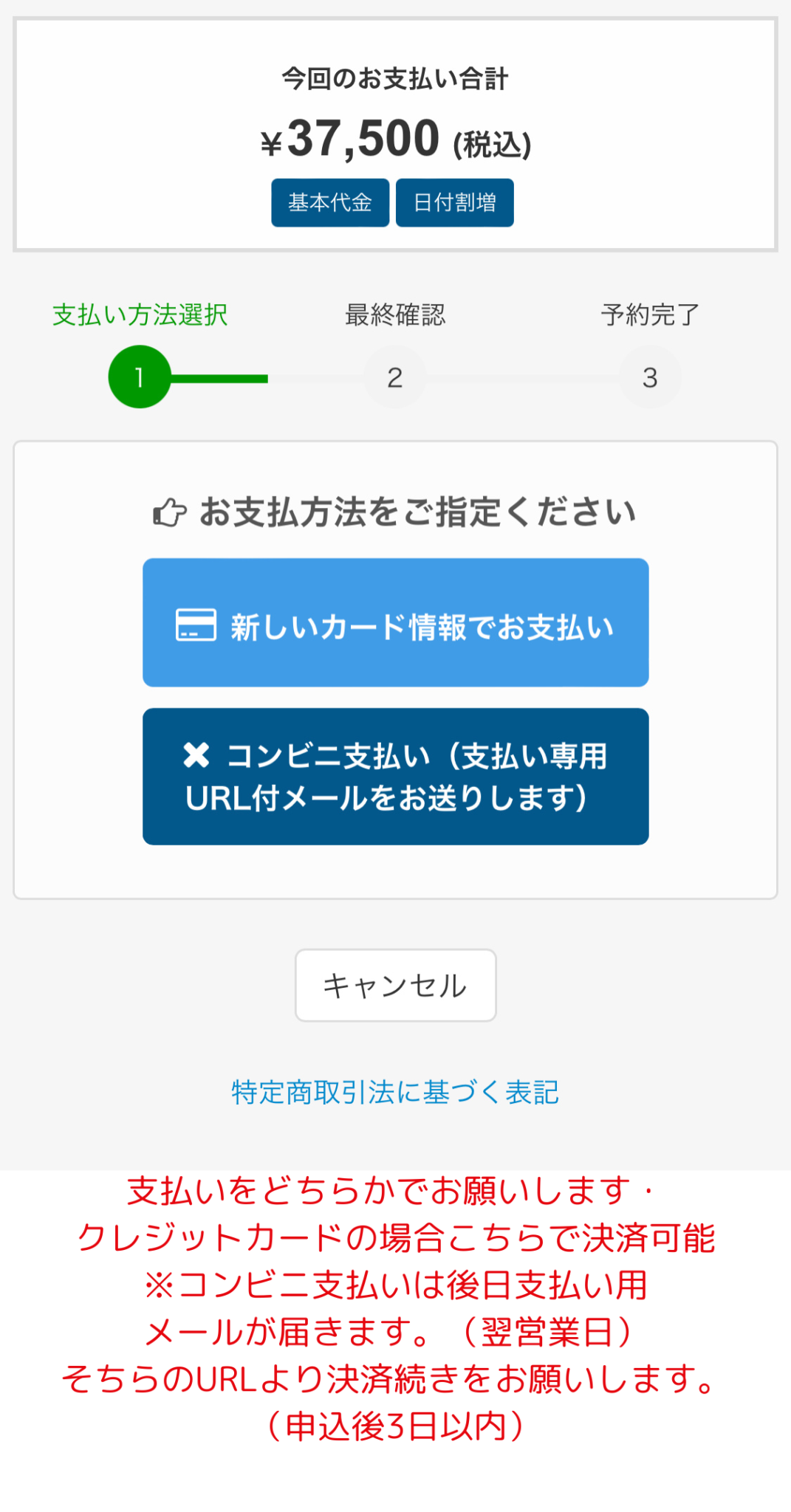Click the 支払い方法選択 step label
The height and width of the screenshot is (1512, 791).
tap(140, 315)
